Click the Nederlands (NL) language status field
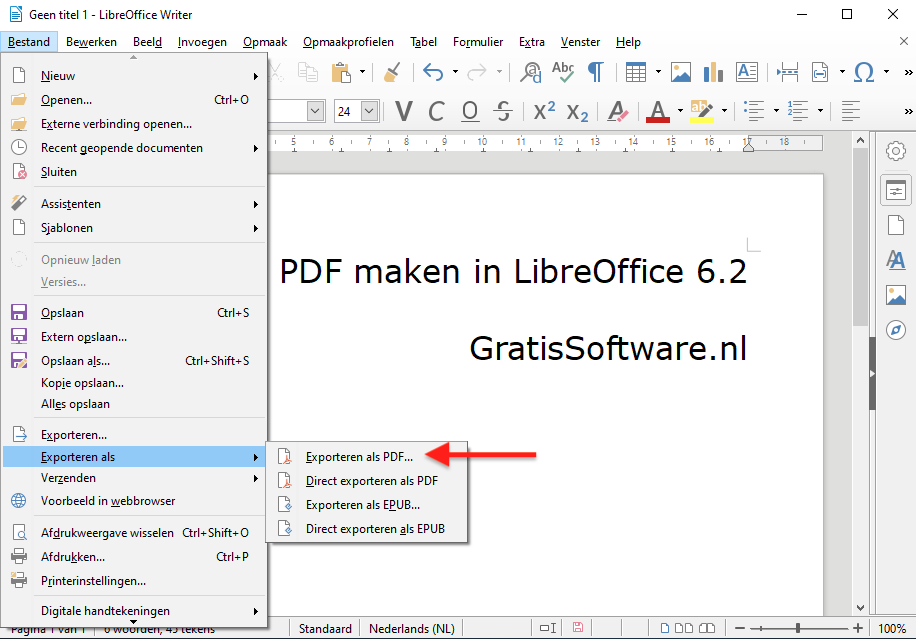916x639 pixels. [x=411, y=629]
